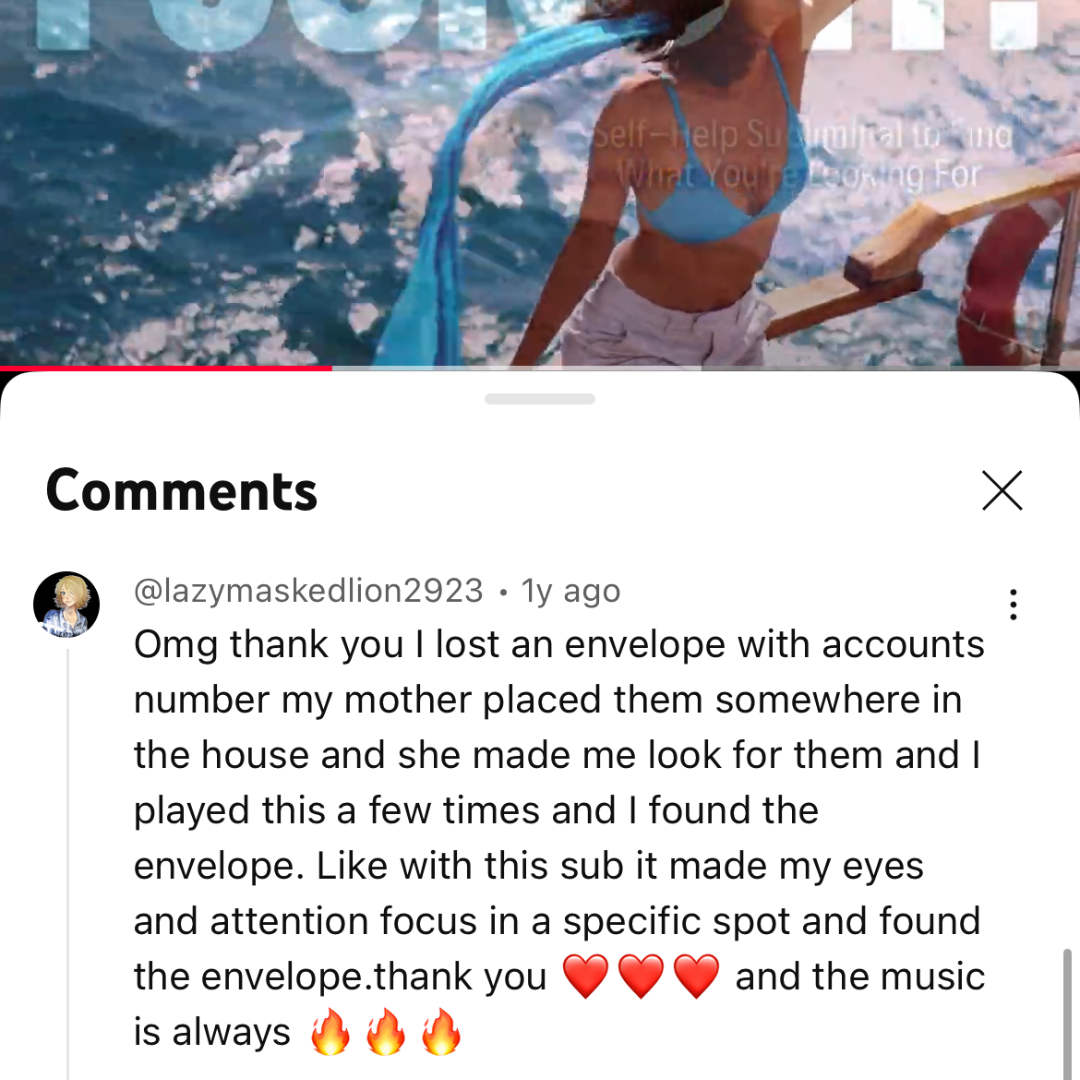Open the three-dot menu on lazymaskedlion2923's comment
1080x1080 pixels.
1013,605
